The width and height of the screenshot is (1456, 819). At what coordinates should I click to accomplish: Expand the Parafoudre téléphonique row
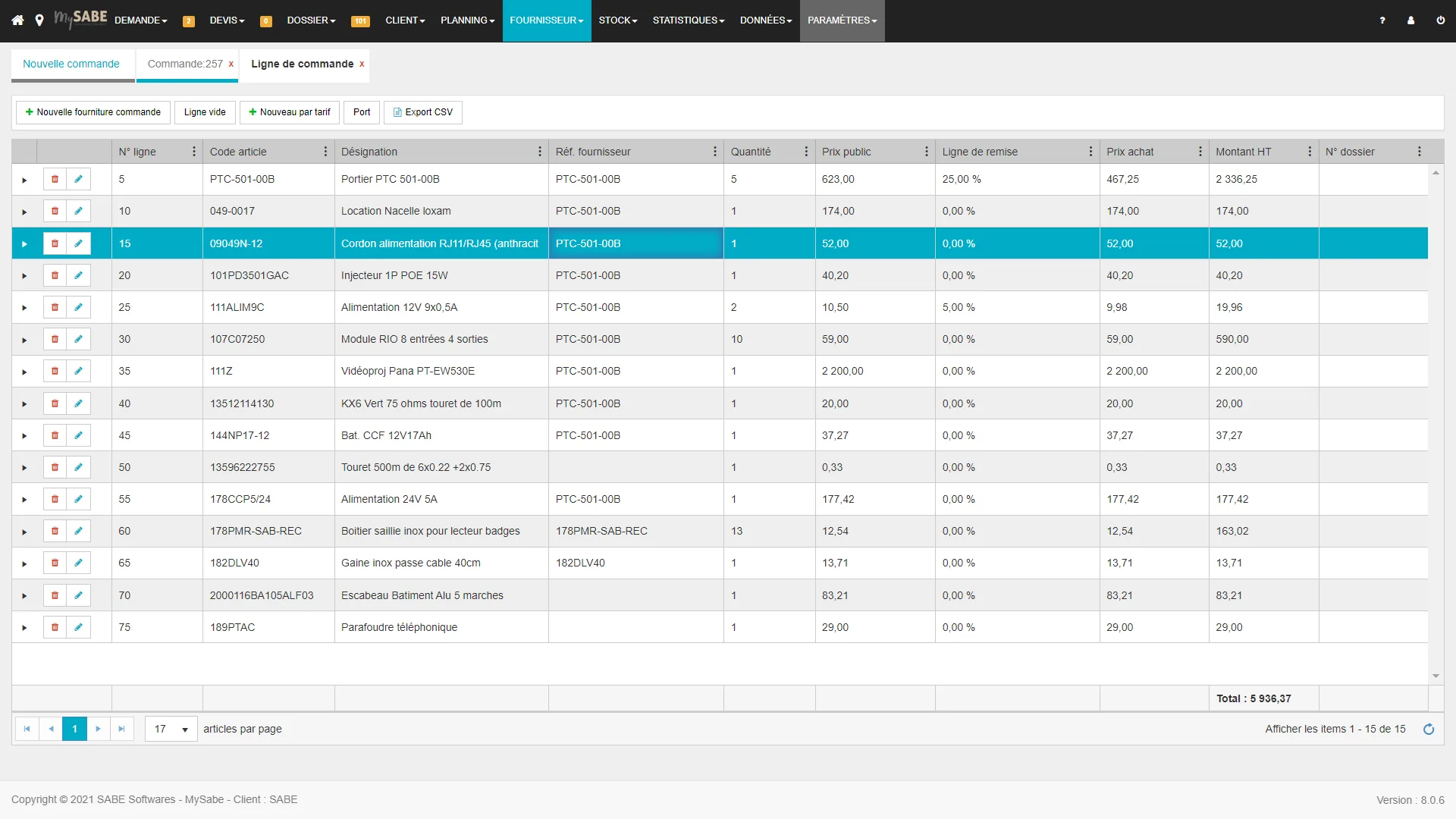(x=24, y=628)
